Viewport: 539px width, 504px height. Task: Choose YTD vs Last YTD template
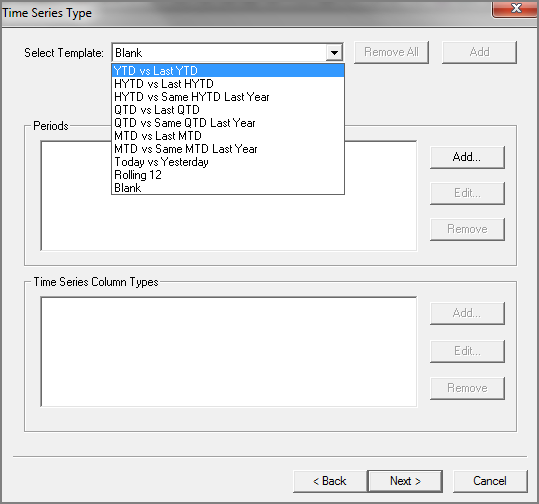click(228, 70)
